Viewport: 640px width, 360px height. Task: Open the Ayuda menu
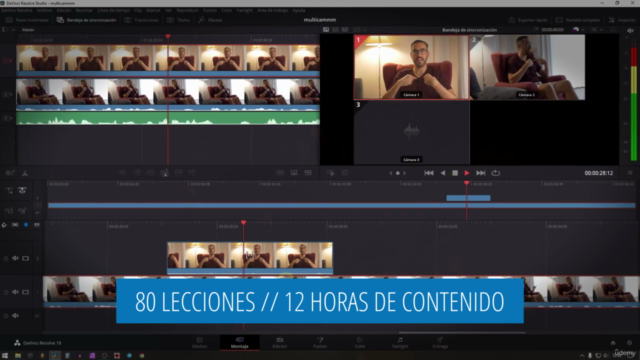point(299,10)
